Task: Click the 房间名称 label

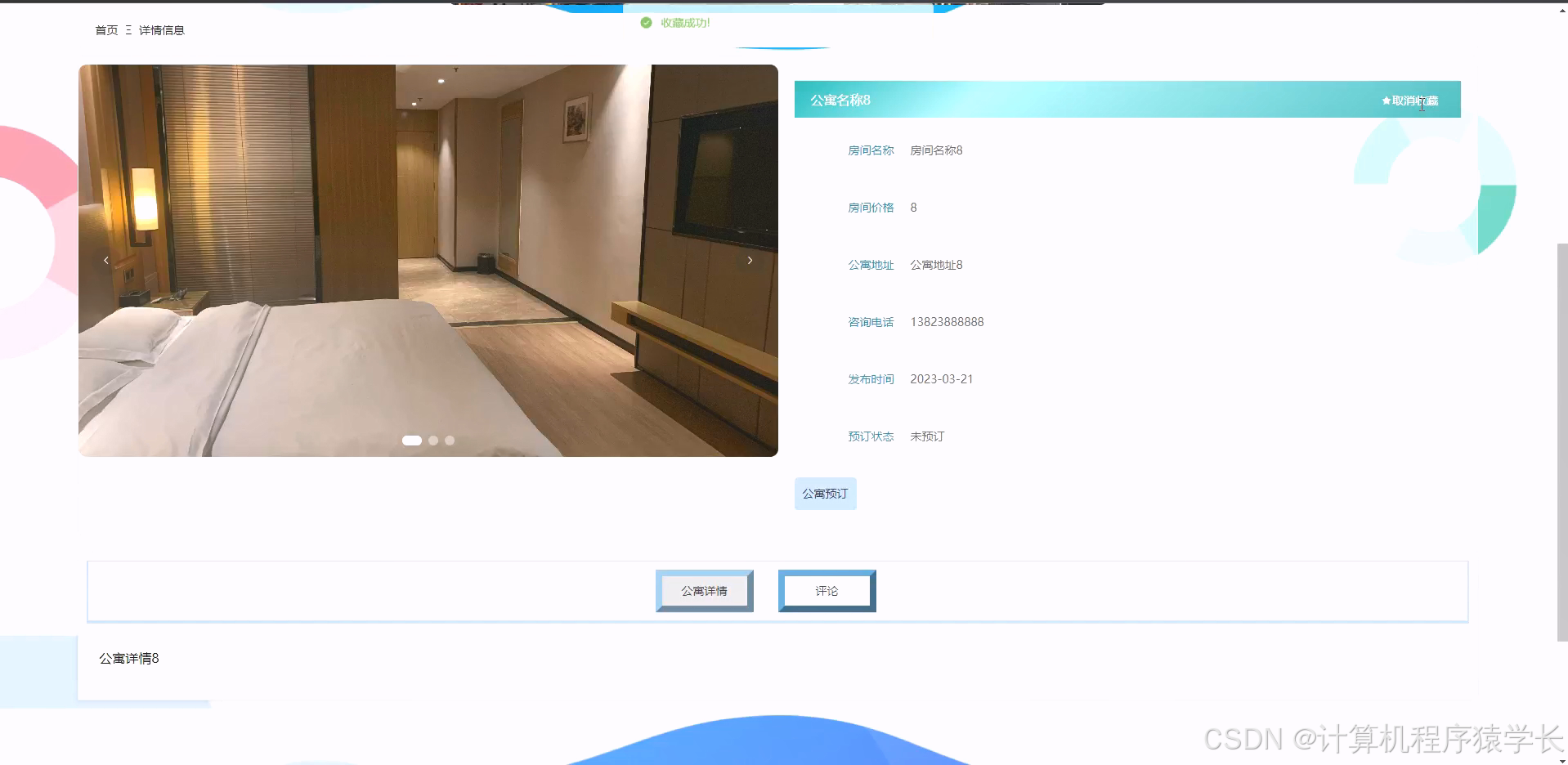Action: [x=871, y=150]
